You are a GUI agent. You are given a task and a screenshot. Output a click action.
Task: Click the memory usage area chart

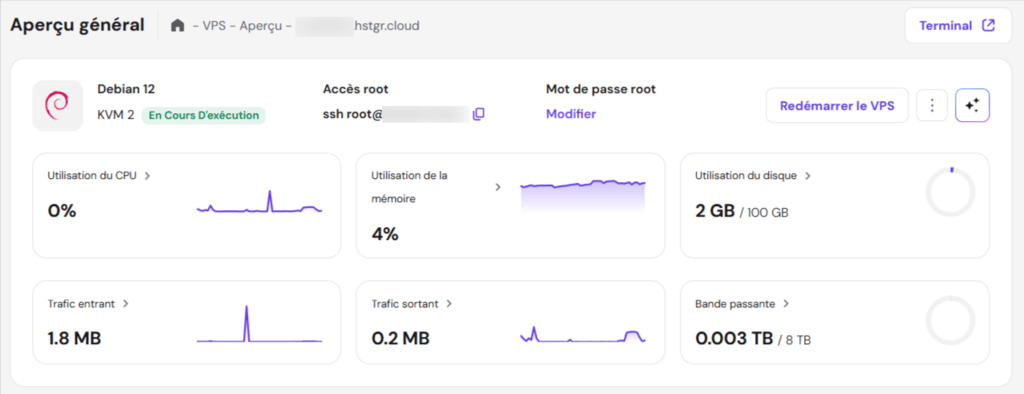coord(583,195)
